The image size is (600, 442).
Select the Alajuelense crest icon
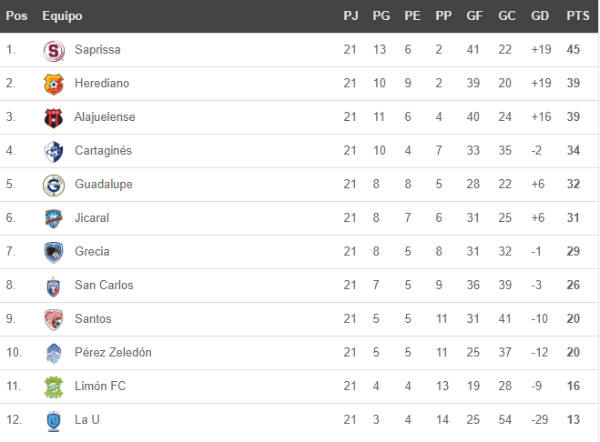click(54, 118)
